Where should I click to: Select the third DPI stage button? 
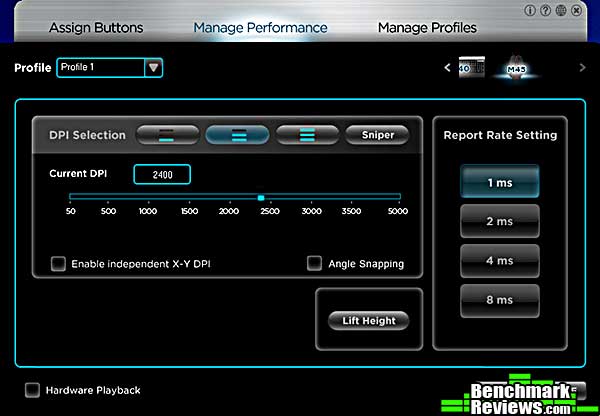(x=307, y=135)
